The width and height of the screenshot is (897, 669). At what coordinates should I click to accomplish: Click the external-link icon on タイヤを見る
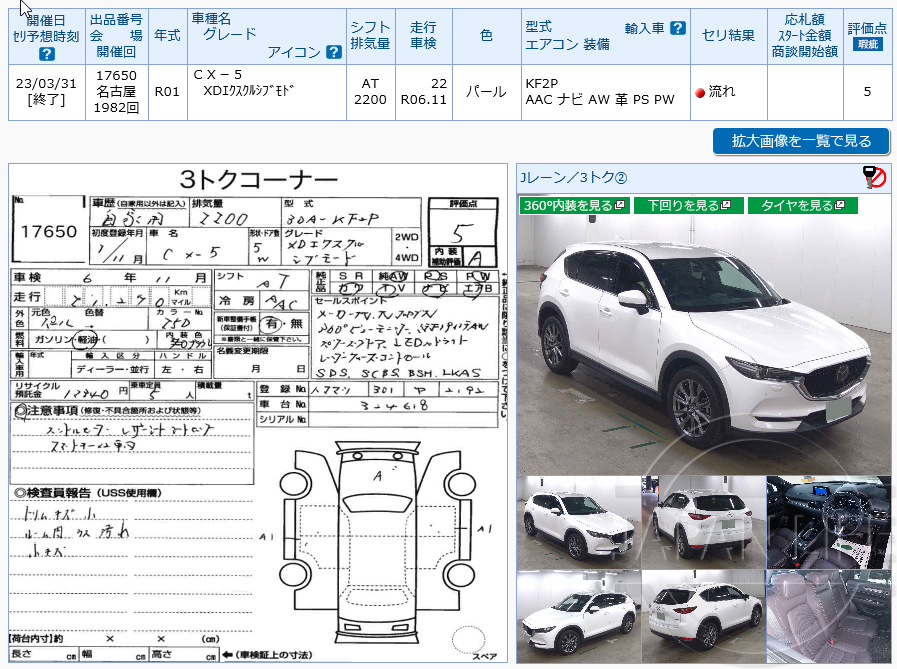(840, 203)
